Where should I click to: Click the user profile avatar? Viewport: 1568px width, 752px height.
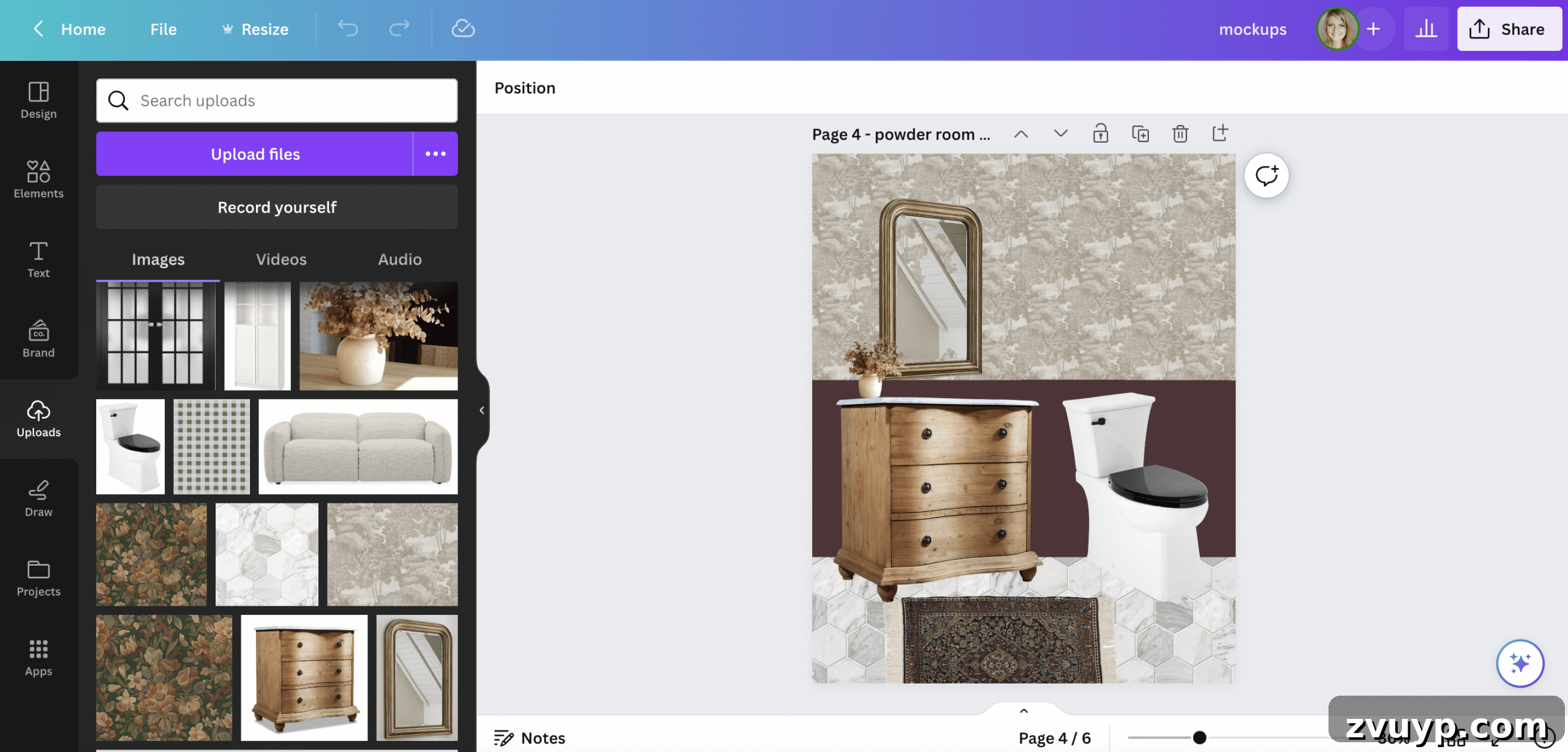tap(1337, 29)
